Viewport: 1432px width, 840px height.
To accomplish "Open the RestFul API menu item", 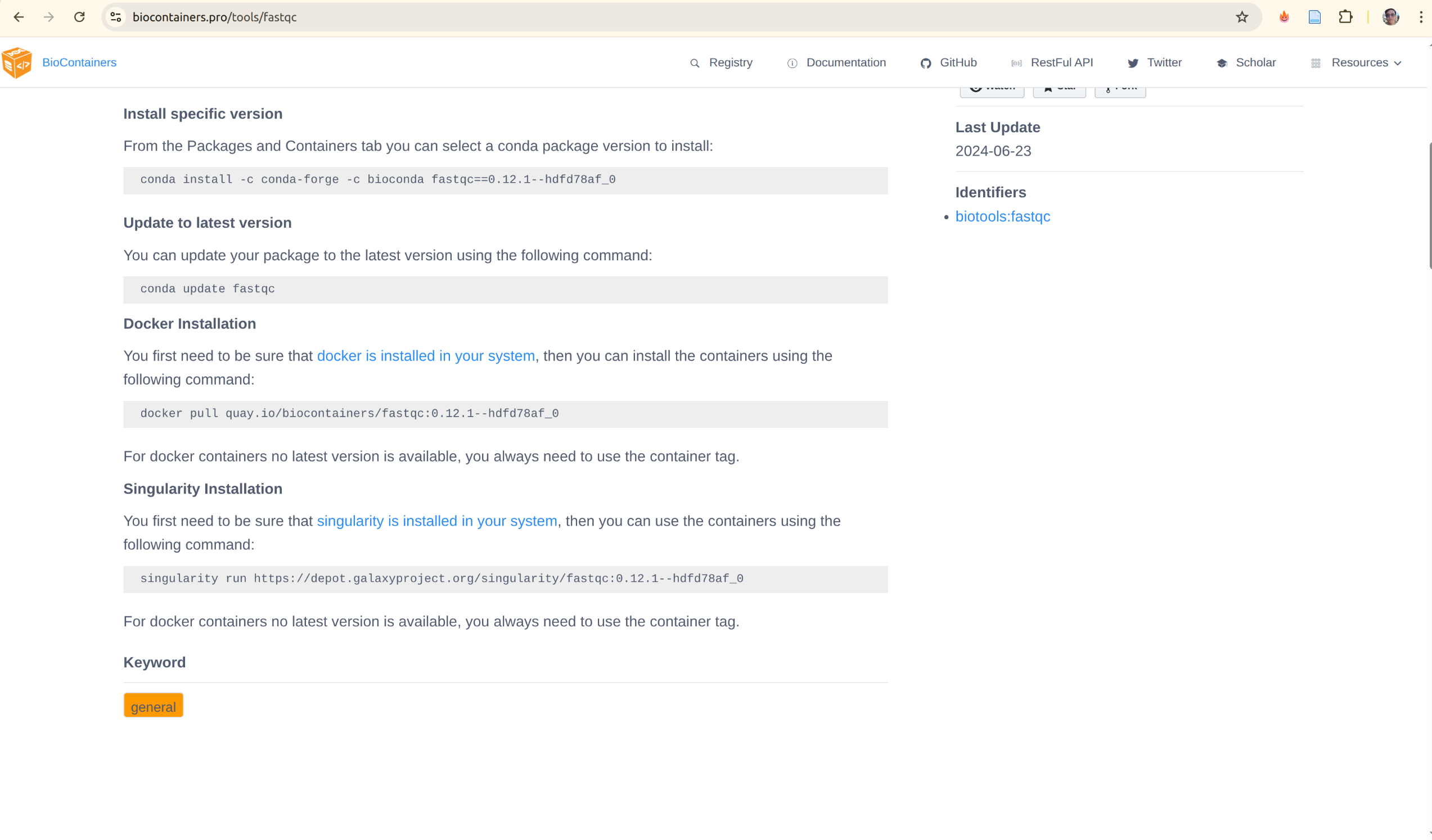I will pos(1061,62).
